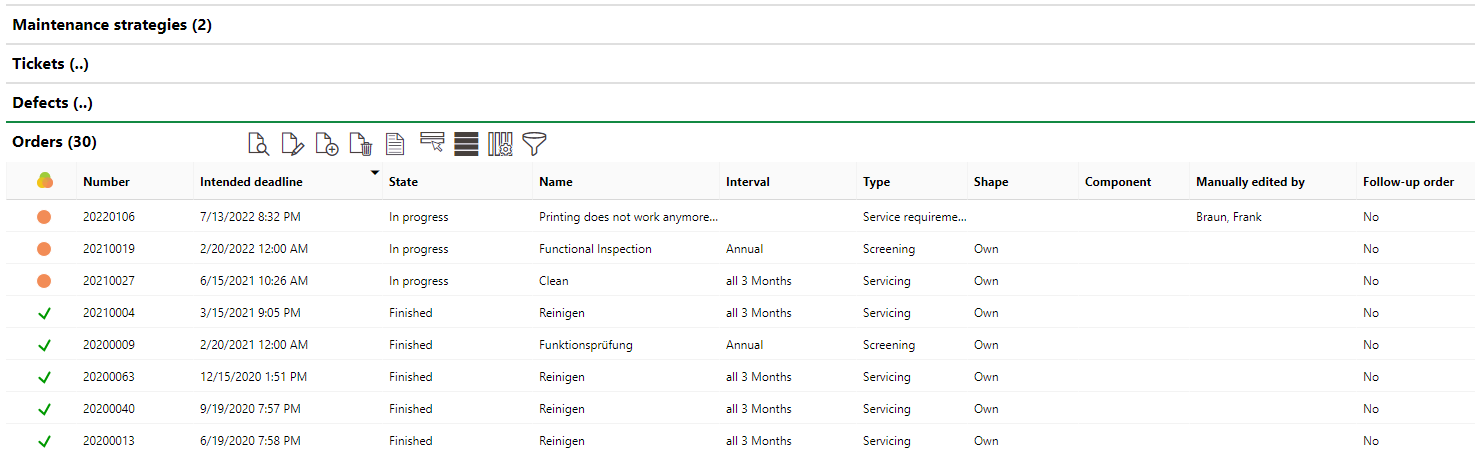Sort by the State column header
The image size is (1475, 455).
(403, 182)
